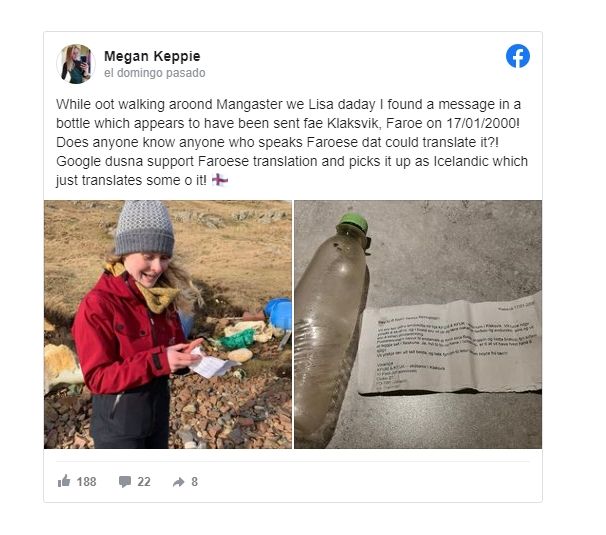The width and height of the screenshot is (606, 535).
Task: Open Megan Keppie's profile picture
Action: (x=76, y=63)
